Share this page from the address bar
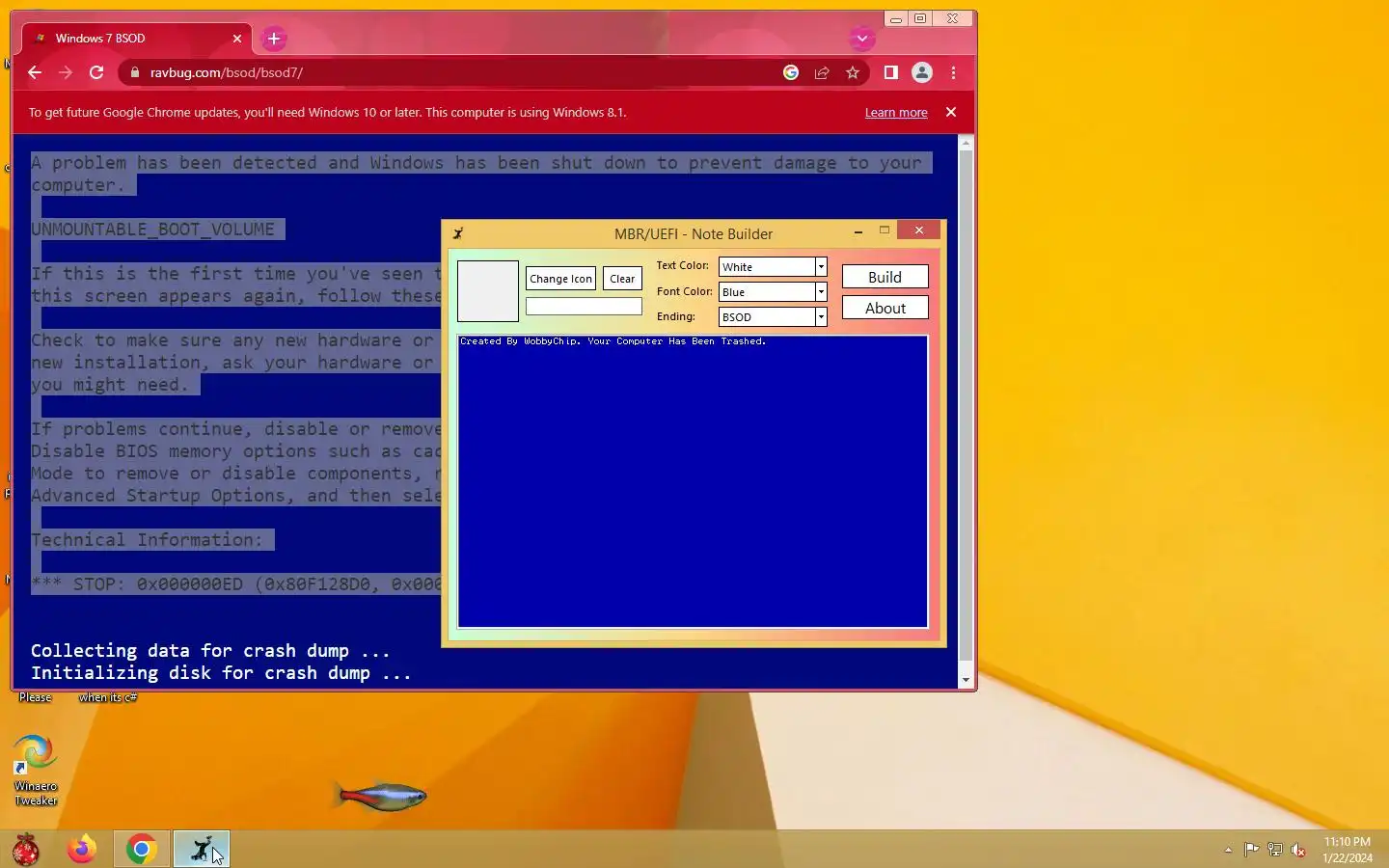 click(822, 72)
